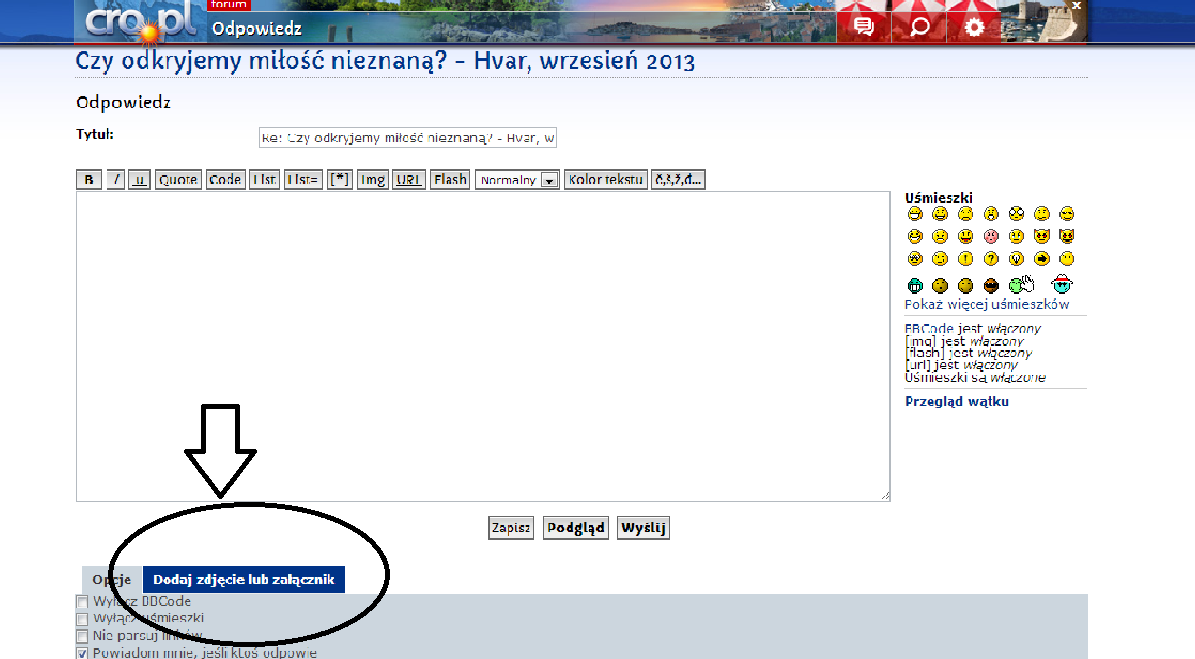Show more smileys via 'Pokaż więcej uśmieszków'

pos(986,305)
